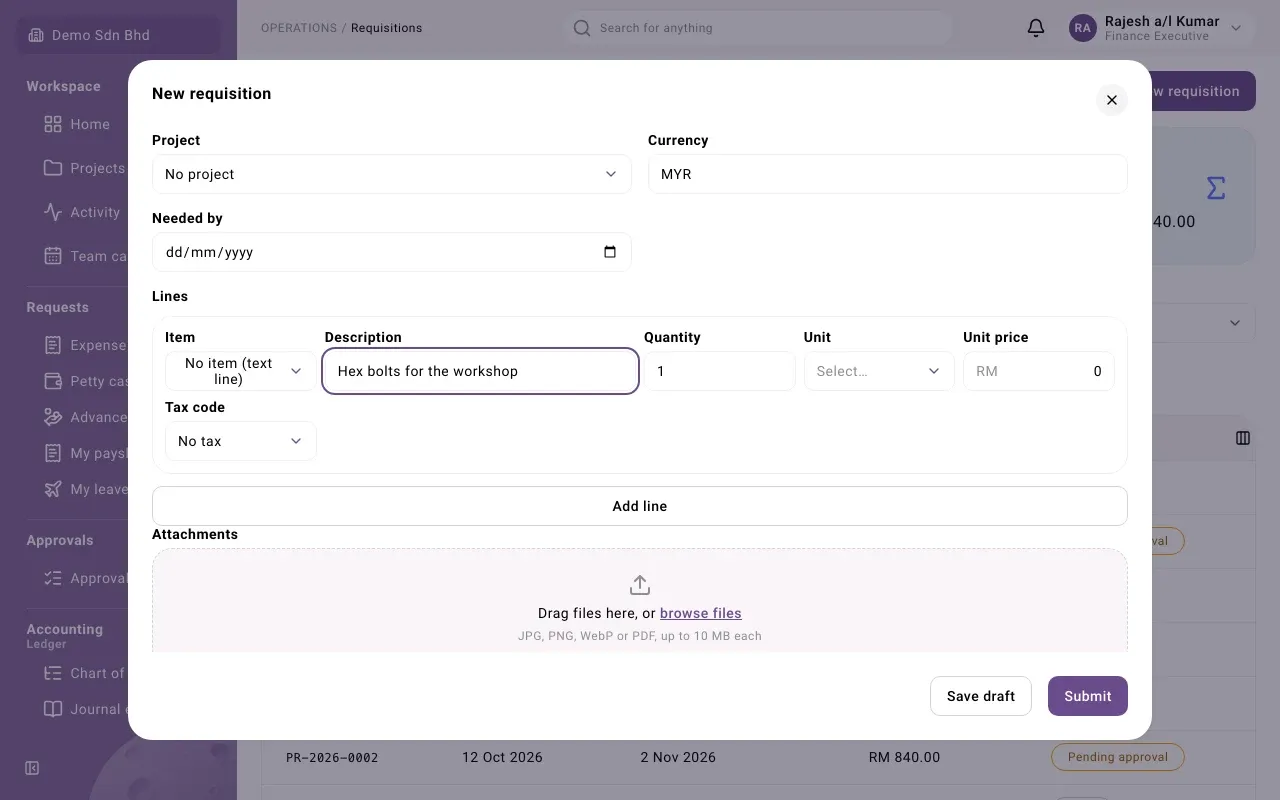1280x800 pixels.
Task: Open the Tax code dropdown
Action: (241, 441)
